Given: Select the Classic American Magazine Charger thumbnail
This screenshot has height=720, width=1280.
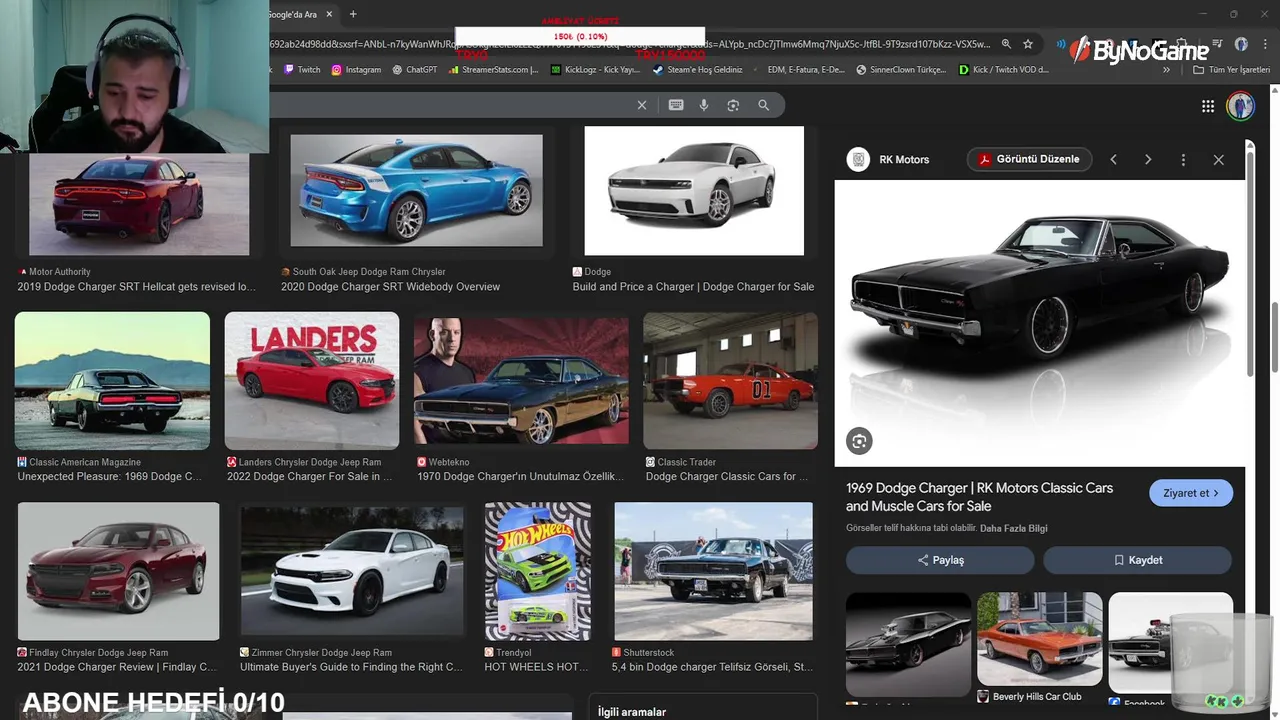Looking at the screenshot, I should (112, 381).
